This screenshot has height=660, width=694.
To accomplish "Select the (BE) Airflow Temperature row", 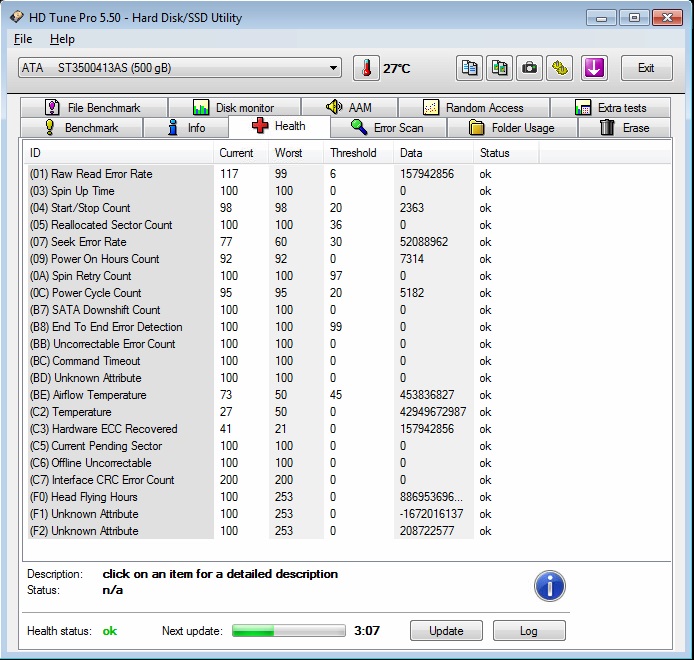I will pyautogui.click(x=283, y=395).
